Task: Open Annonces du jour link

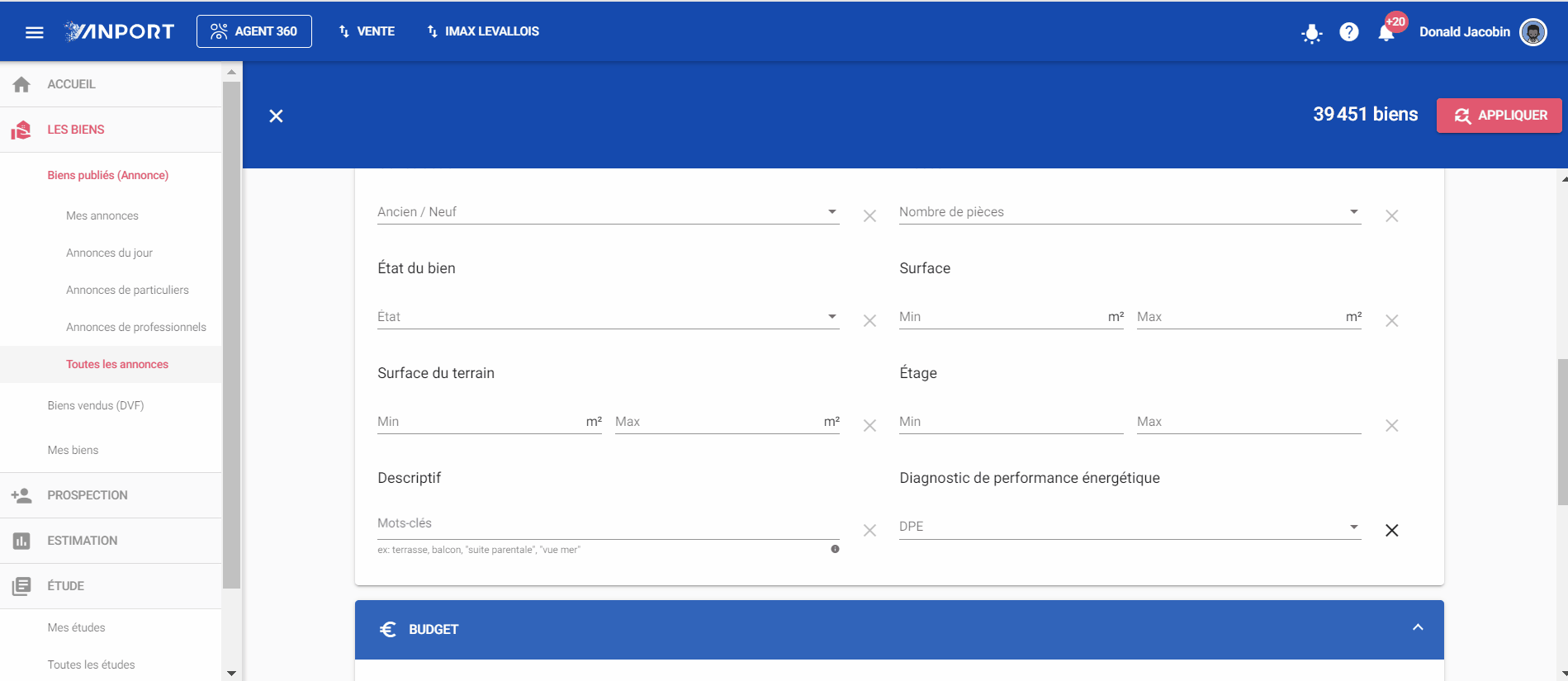Action: (x=109, y=253)
